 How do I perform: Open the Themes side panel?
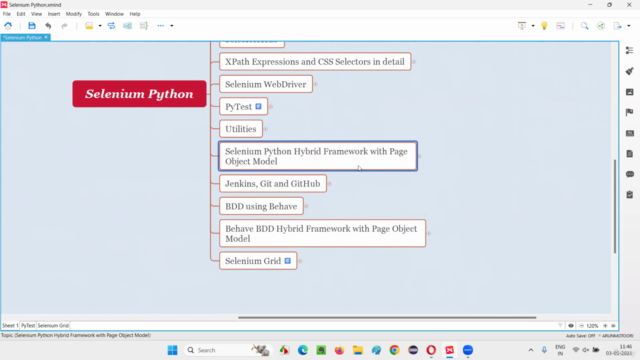coord(629,133)
